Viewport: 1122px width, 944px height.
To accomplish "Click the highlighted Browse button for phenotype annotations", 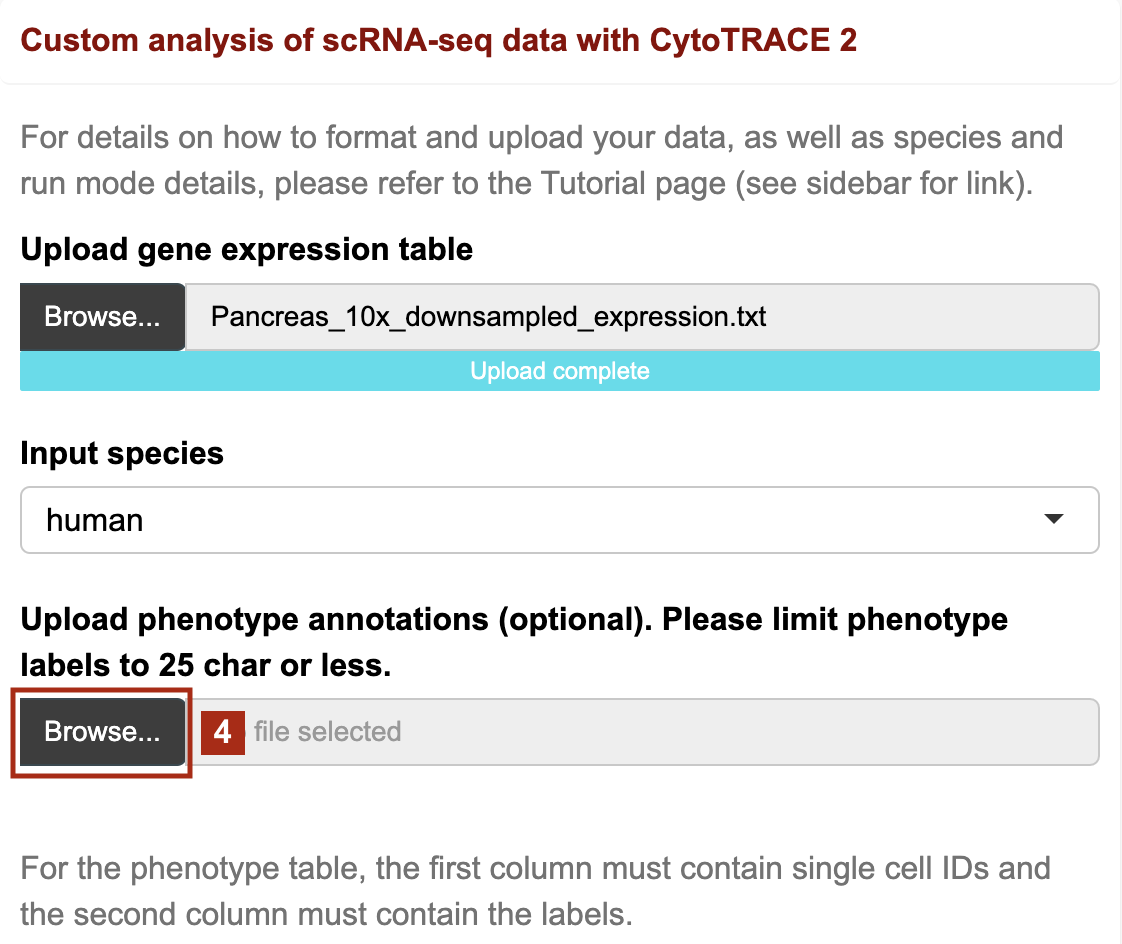I will click(100, 731).
